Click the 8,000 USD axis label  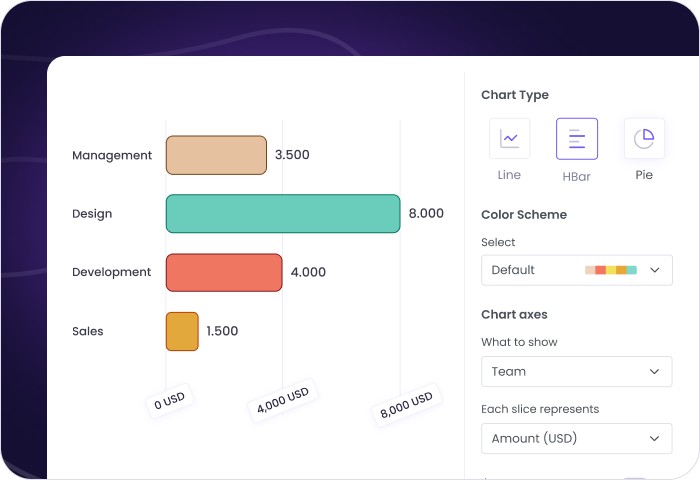point(406,404)
